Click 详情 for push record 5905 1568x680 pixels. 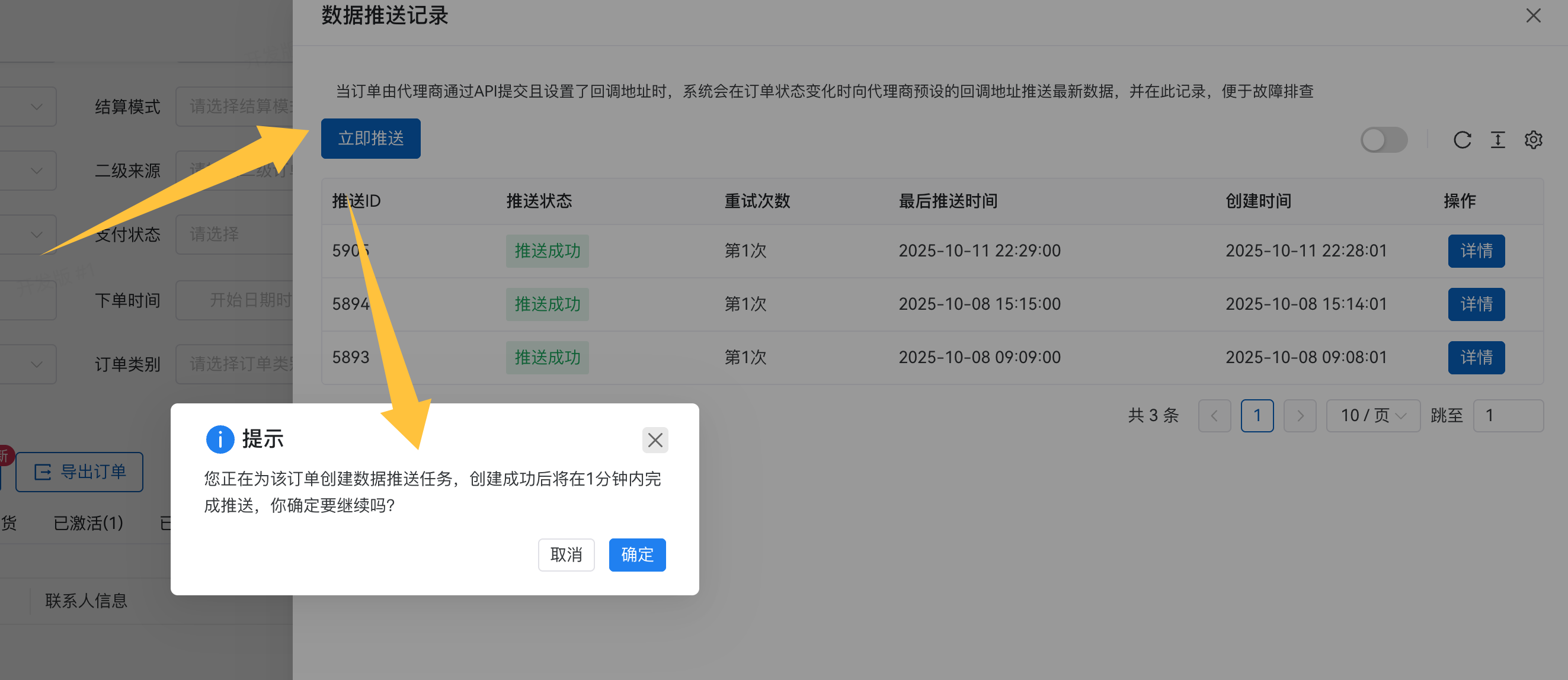point(1477,251)
